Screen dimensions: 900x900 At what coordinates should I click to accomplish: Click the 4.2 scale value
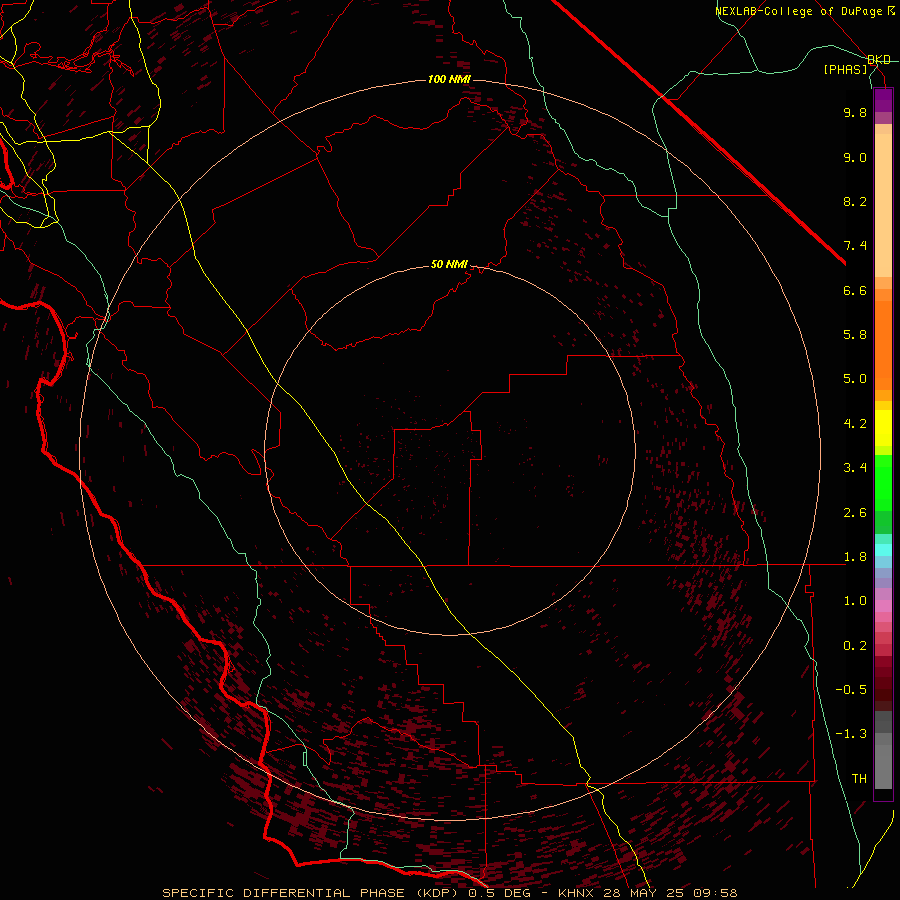pos(855,424)
